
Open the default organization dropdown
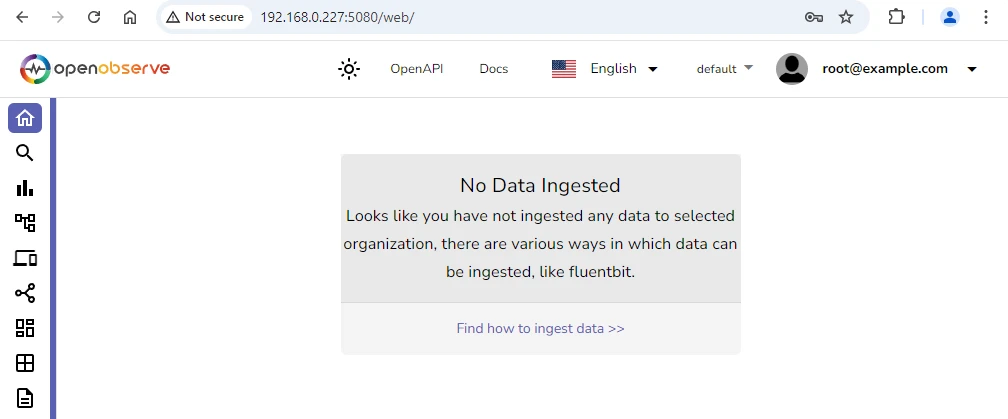point(724,69)
